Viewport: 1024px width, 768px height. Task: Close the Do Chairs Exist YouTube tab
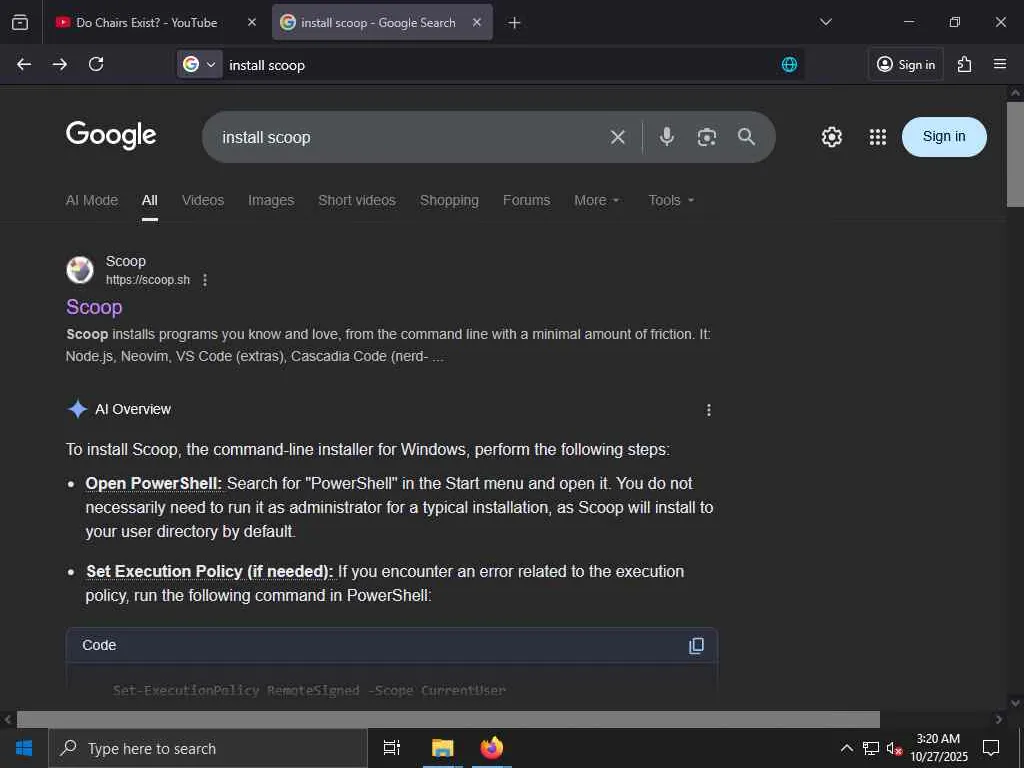[x=252, y=22]
